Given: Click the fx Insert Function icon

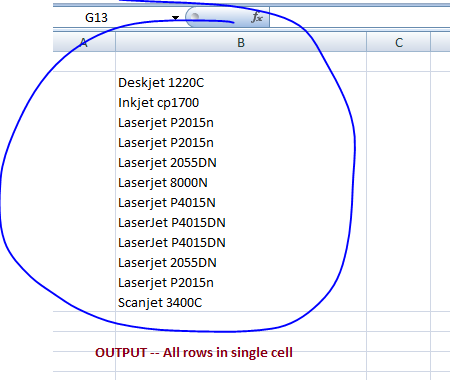Looking at the screenshot, I should (257, 17).
